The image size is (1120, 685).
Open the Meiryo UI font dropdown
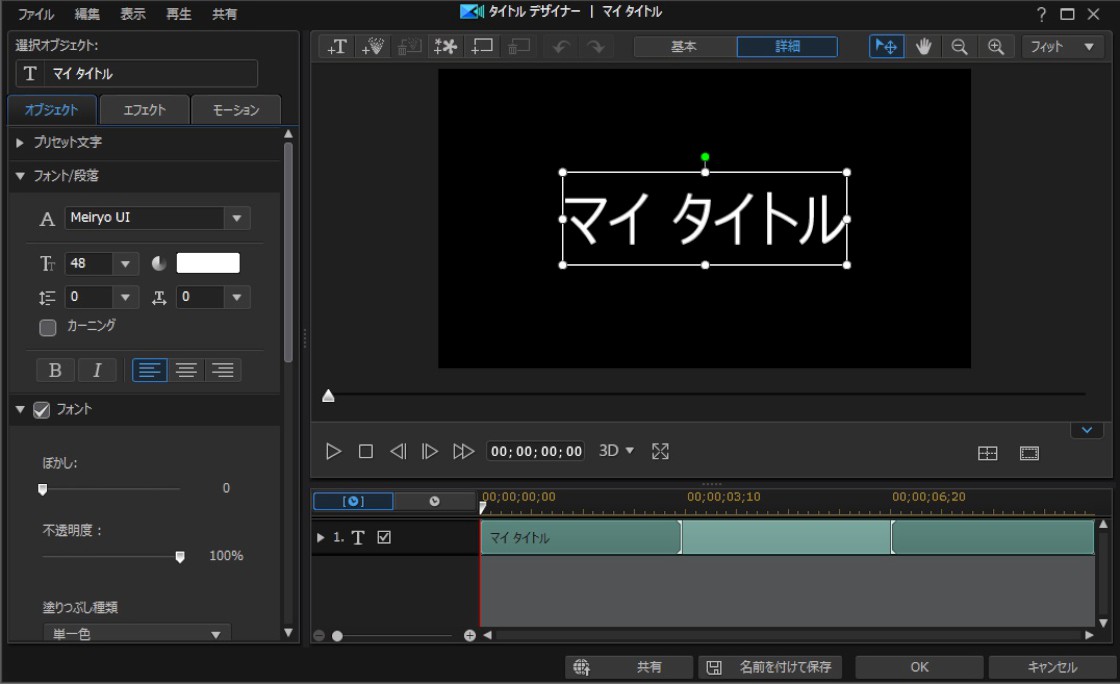(x=237, y=218)
